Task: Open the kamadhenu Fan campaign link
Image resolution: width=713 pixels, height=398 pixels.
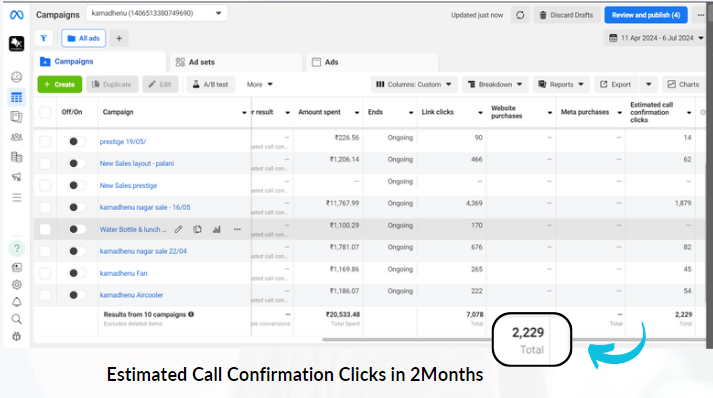Action: point(124,273)
